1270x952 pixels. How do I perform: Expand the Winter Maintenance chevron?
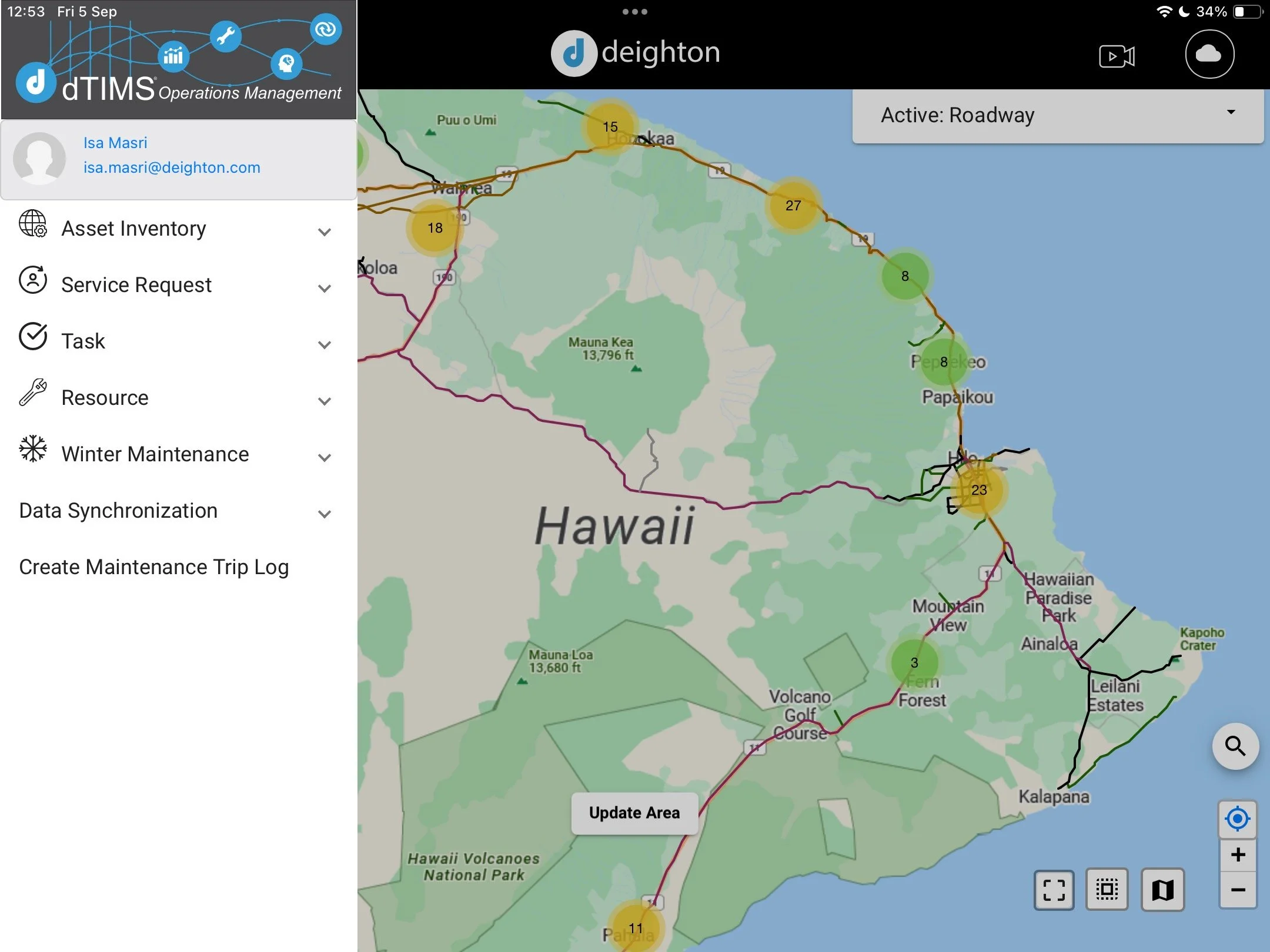[324, 457]
